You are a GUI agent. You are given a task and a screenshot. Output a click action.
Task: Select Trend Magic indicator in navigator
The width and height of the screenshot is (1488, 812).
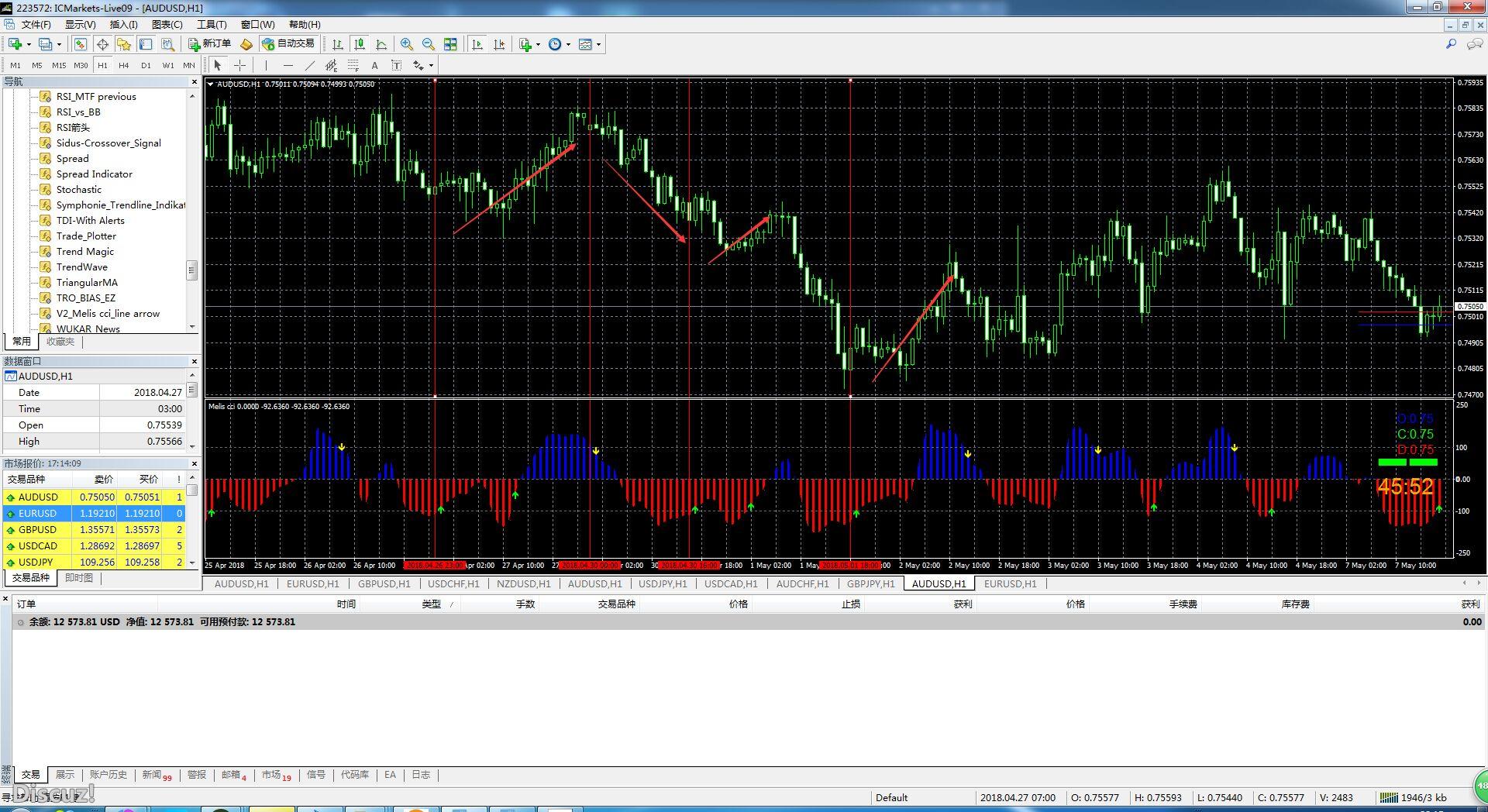coord(84,251)
